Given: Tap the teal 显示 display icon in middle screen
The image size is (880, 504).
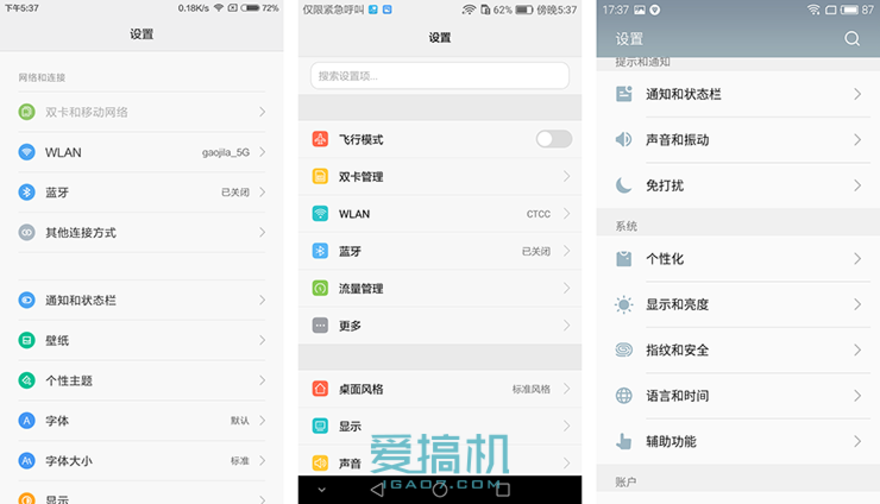Looking at the screenshot, I should click(x=320, y=426).
